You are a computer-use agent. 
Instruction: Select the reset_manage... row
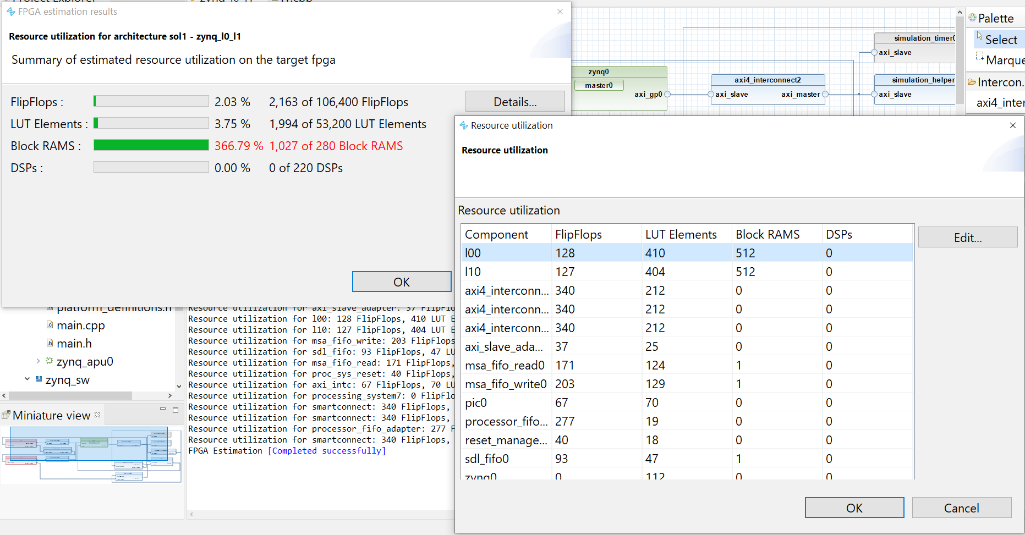687,440
